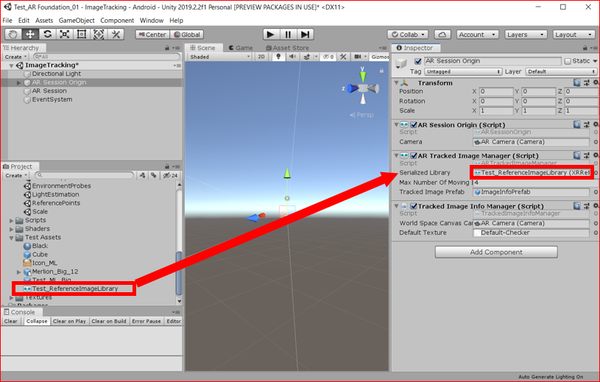Disable AR Tracked Image Manager component

click(413, 156)
